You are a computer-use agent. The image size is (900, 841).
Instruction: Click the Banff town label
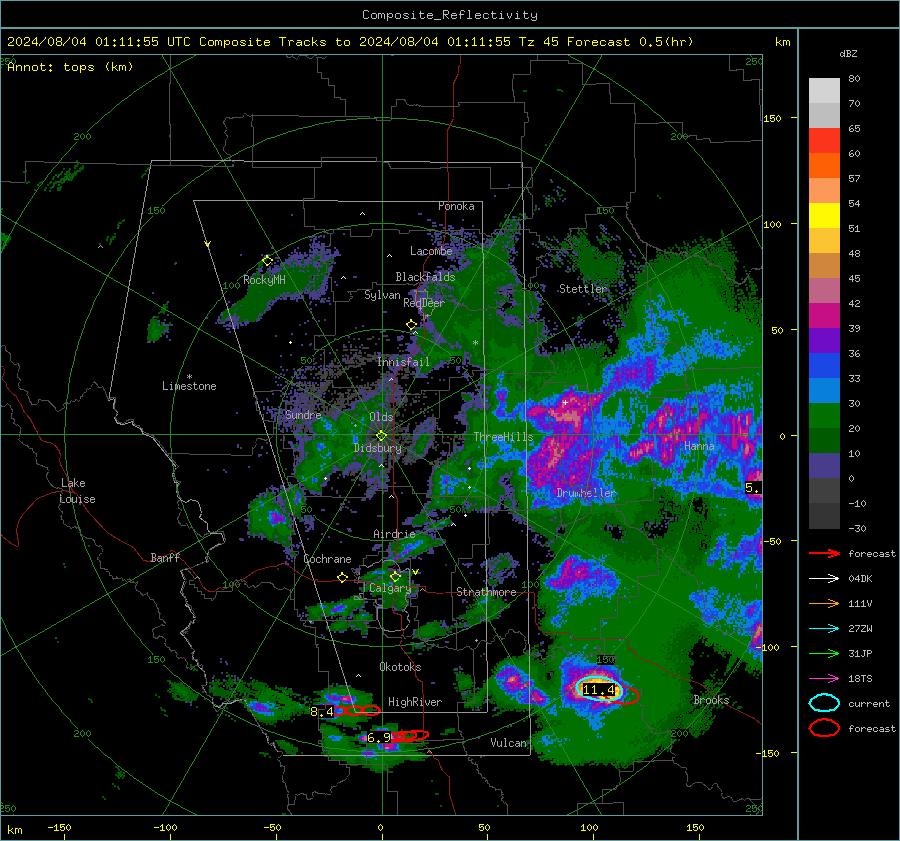[x=165, y=557]
